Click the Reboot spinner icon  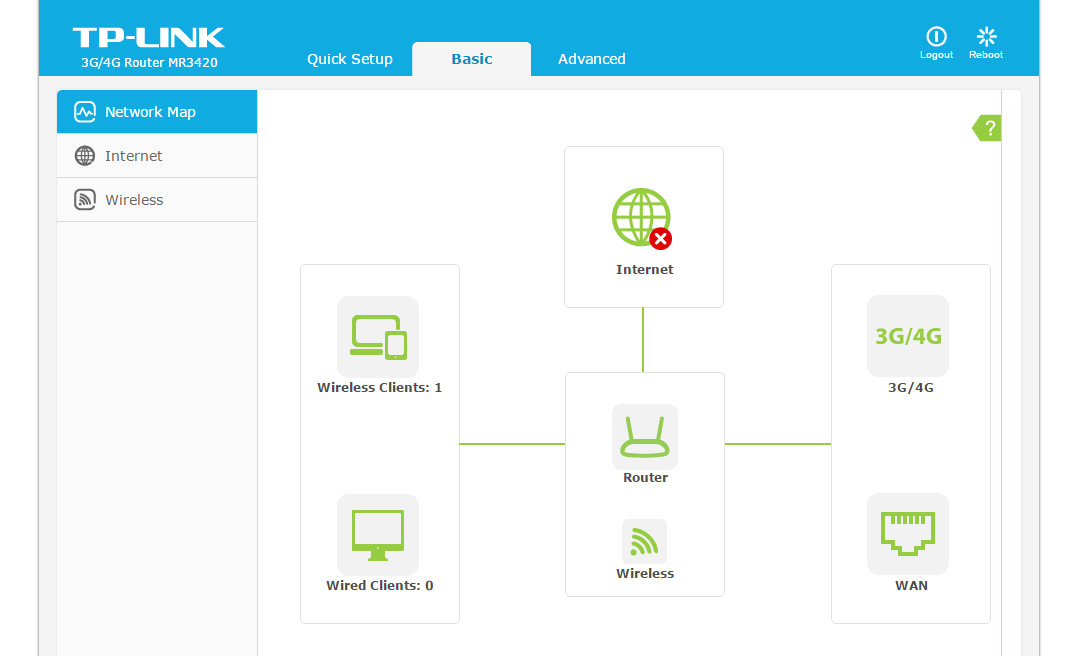click(986, 37)
